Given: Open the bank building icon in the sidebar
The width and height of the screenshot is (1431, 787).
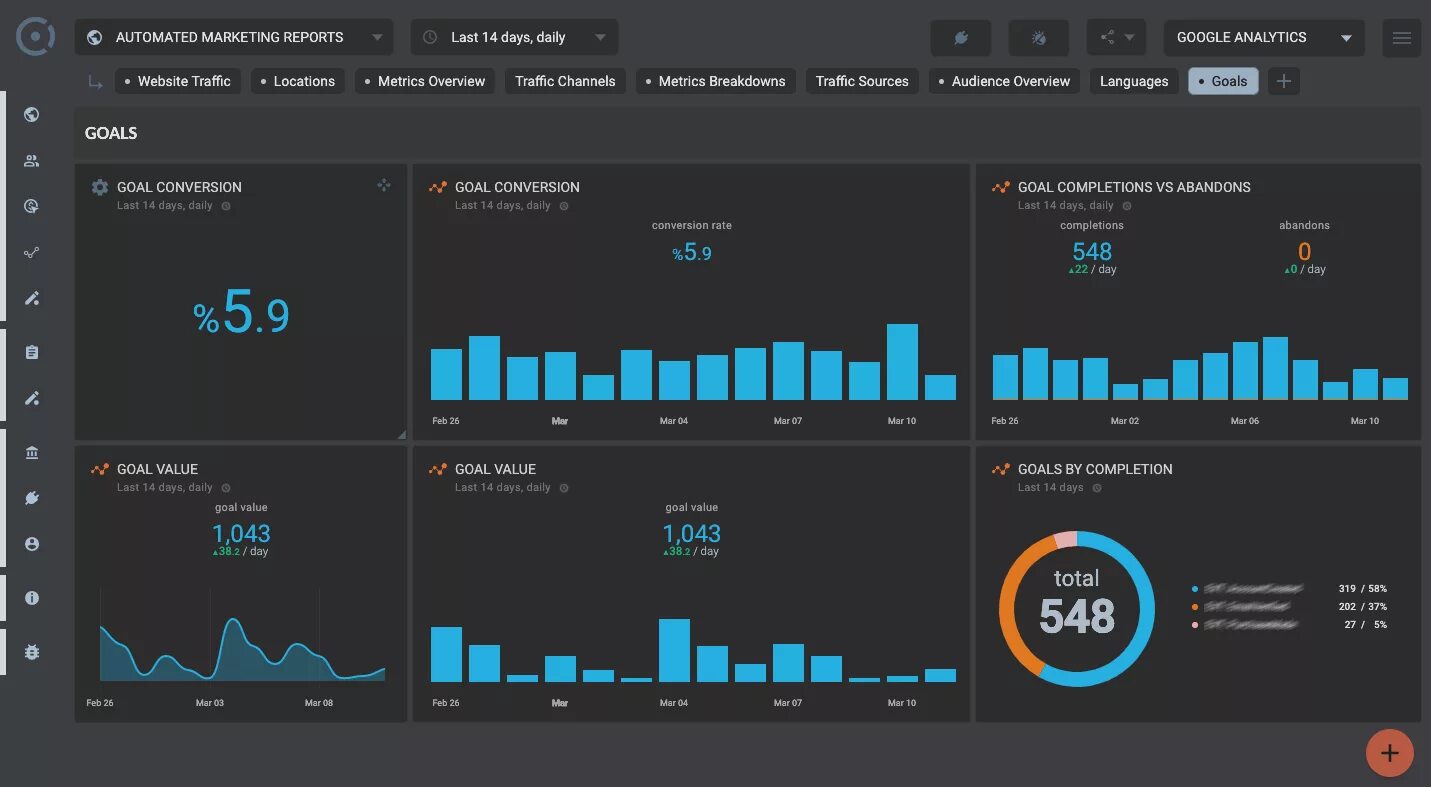Looking at the screenshot, I should pos(32,453).
